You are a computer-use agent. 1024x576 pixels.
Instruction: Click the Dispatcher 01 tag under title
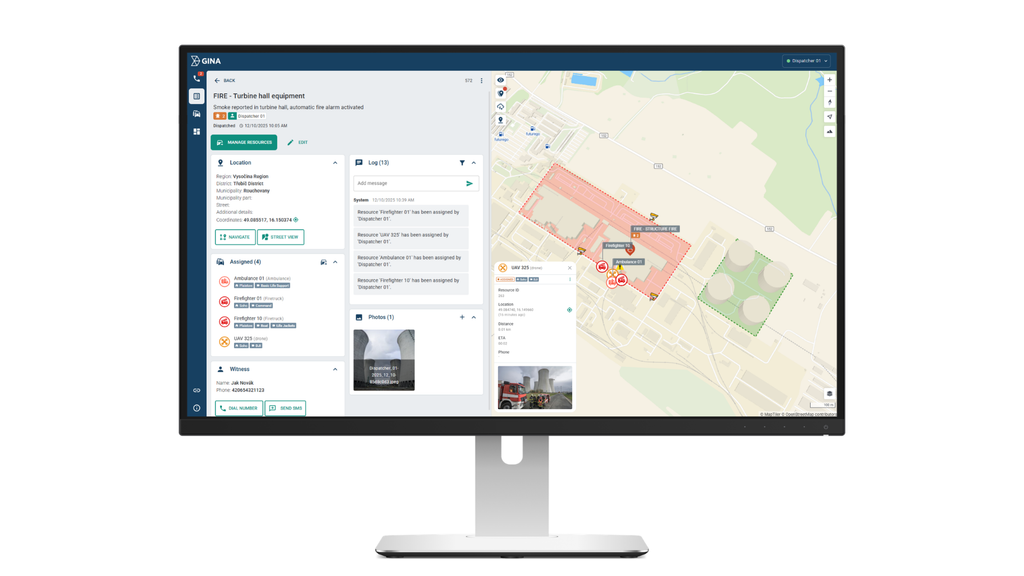click(x=247, y=116)
